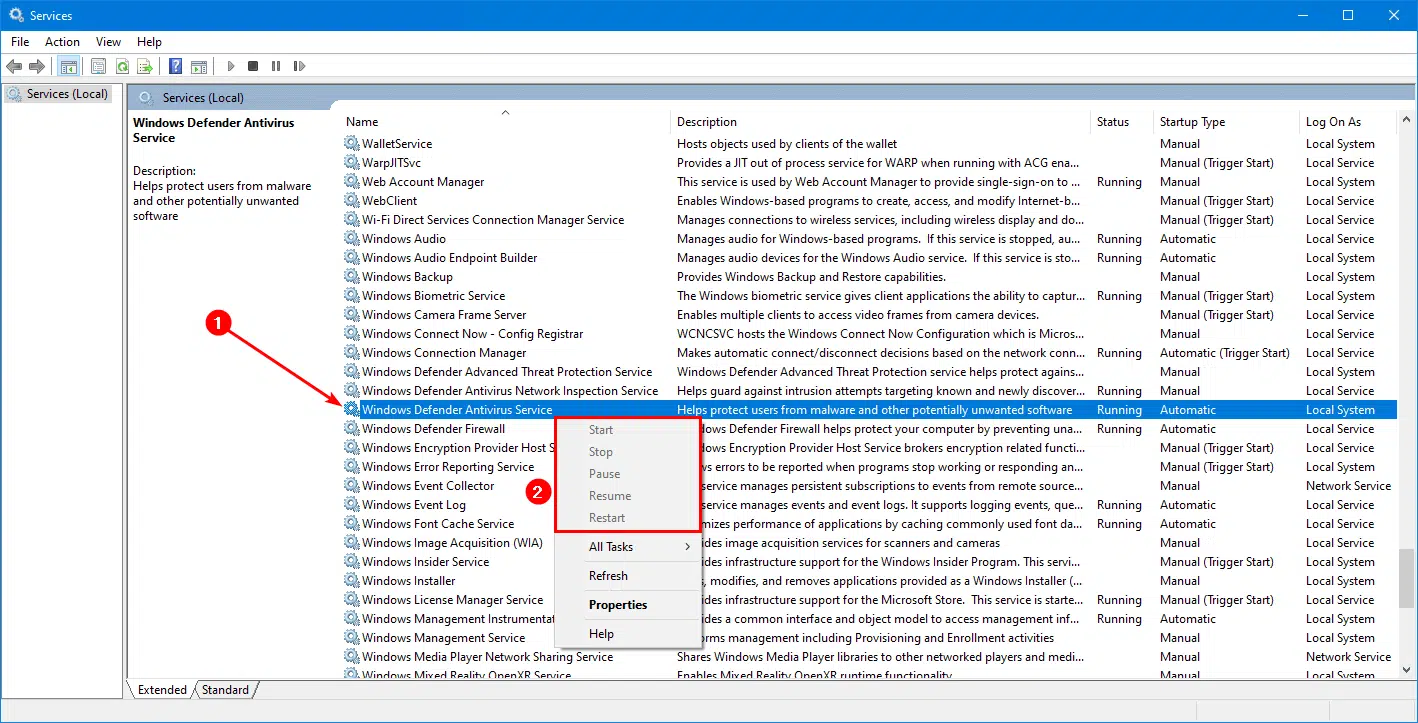
Task: Click the Forward arrow toolbar icon
Action: [x=37, y=66]
